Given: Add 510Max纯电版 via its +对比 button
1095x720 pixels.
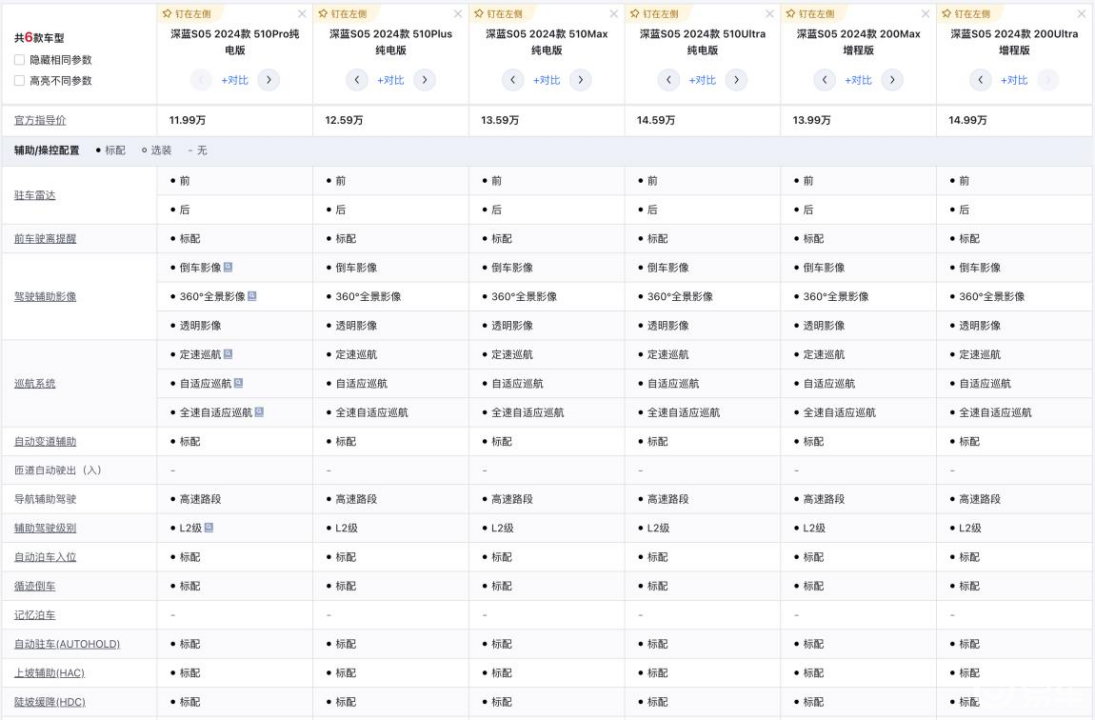Looking at the screenshot, I should tap(546, 80).
